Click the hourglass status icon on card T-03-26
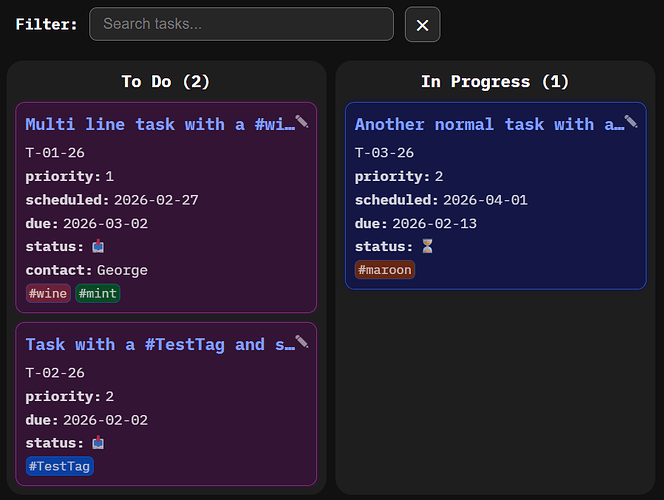 (428, 246)
